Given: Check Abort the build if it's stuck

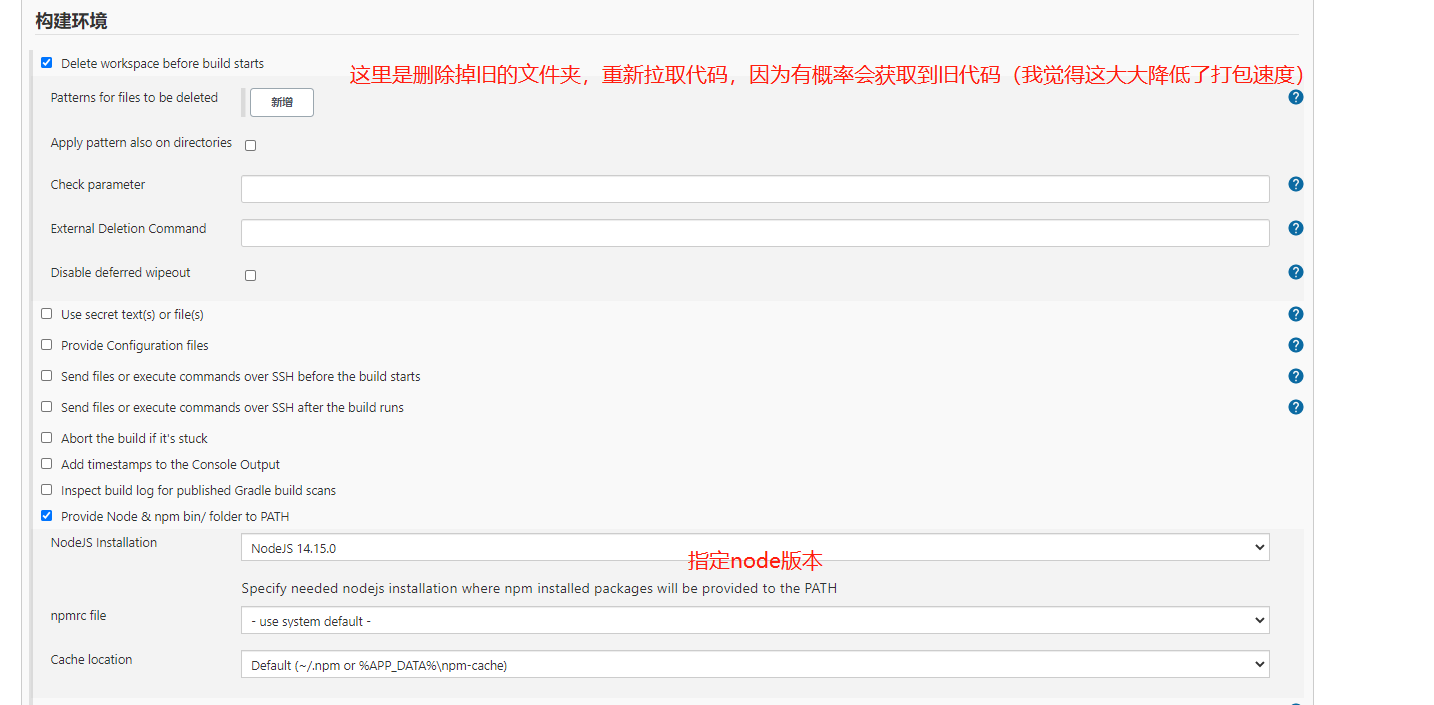Looking at the screenshot, I should click(x=46, y=438).
